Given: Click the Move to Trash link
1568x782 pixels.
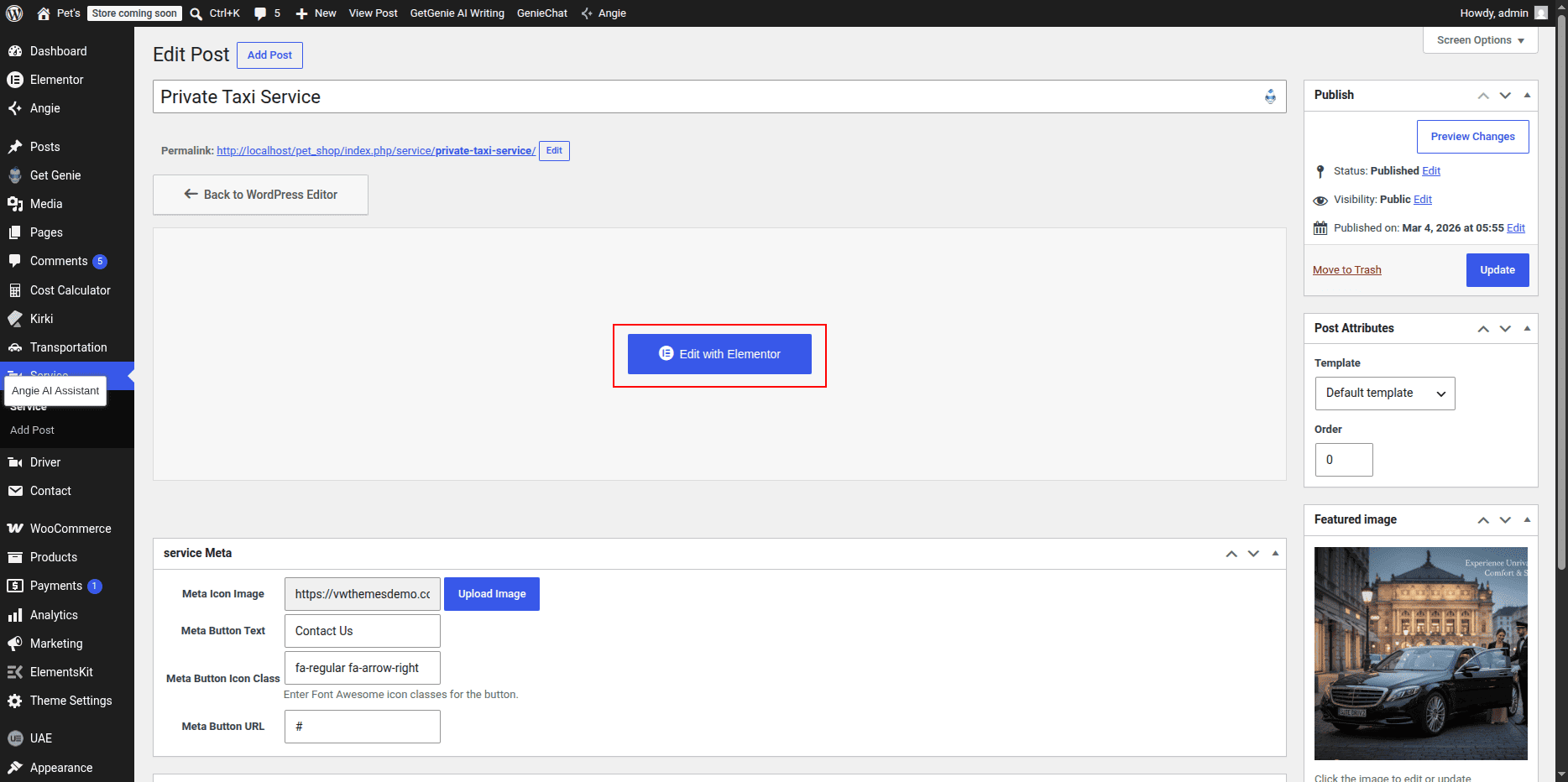Looking at the screenshot, I should 1346,270.
